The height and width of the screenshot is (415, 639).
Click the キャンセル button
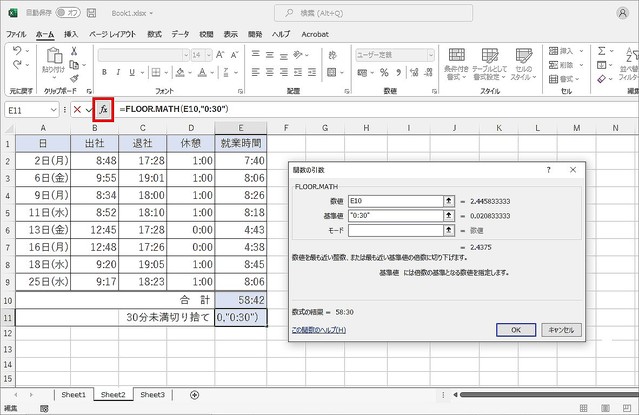[x=560, y=329]
